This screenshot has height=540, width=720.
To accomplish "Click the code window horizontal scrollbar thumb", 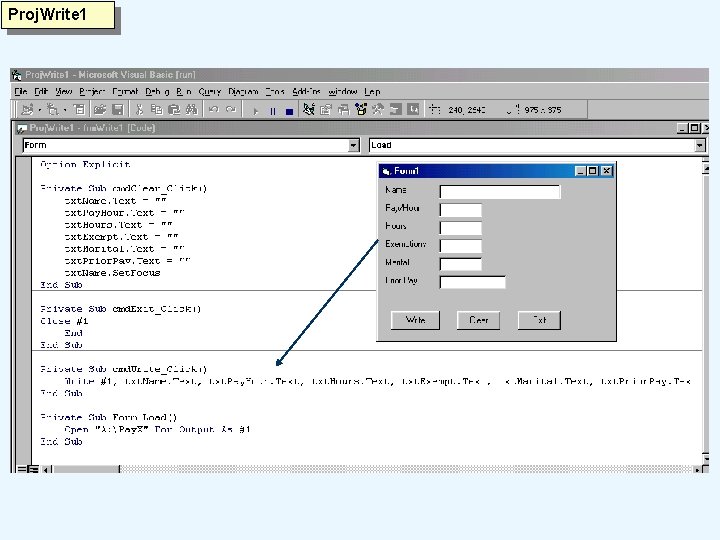I will pos(86,469).
